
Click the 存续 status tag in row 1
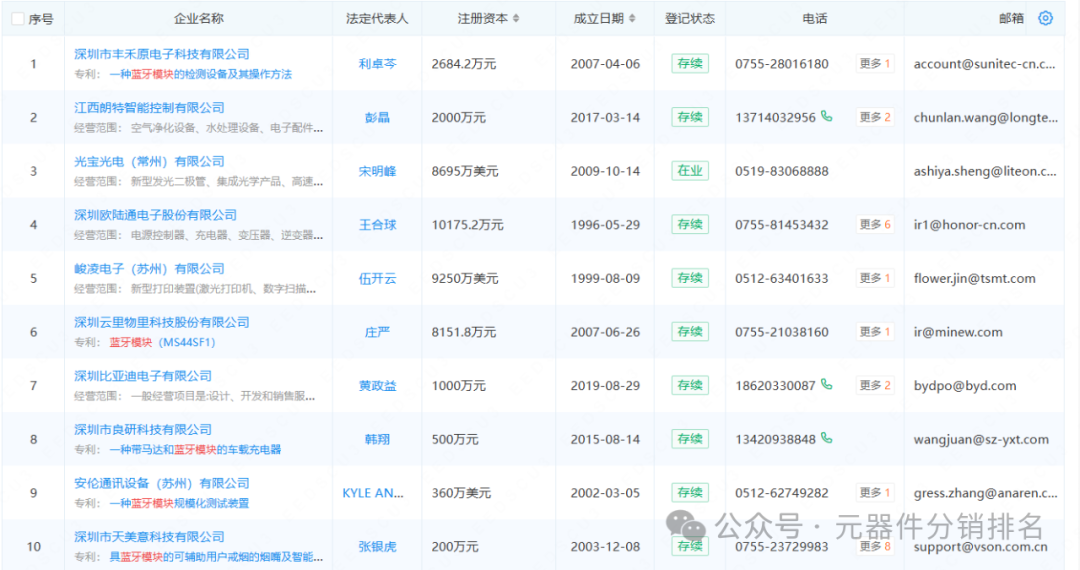[x=689, y=63]
